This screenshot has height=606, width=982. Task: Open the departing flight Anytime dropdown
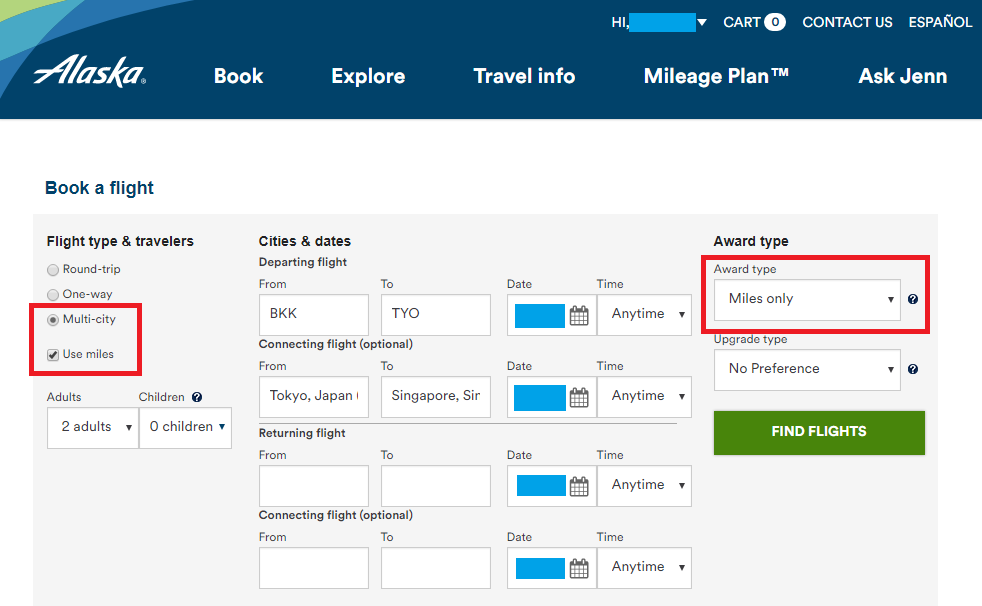tap(644, 315)
